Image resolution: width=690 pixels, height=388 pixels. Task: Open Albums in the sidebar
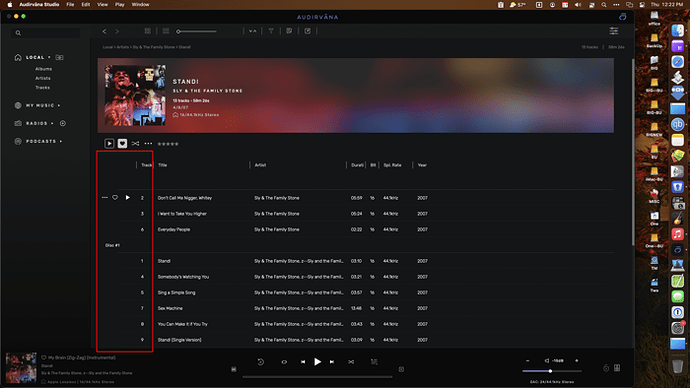click(x=44, y=69)
